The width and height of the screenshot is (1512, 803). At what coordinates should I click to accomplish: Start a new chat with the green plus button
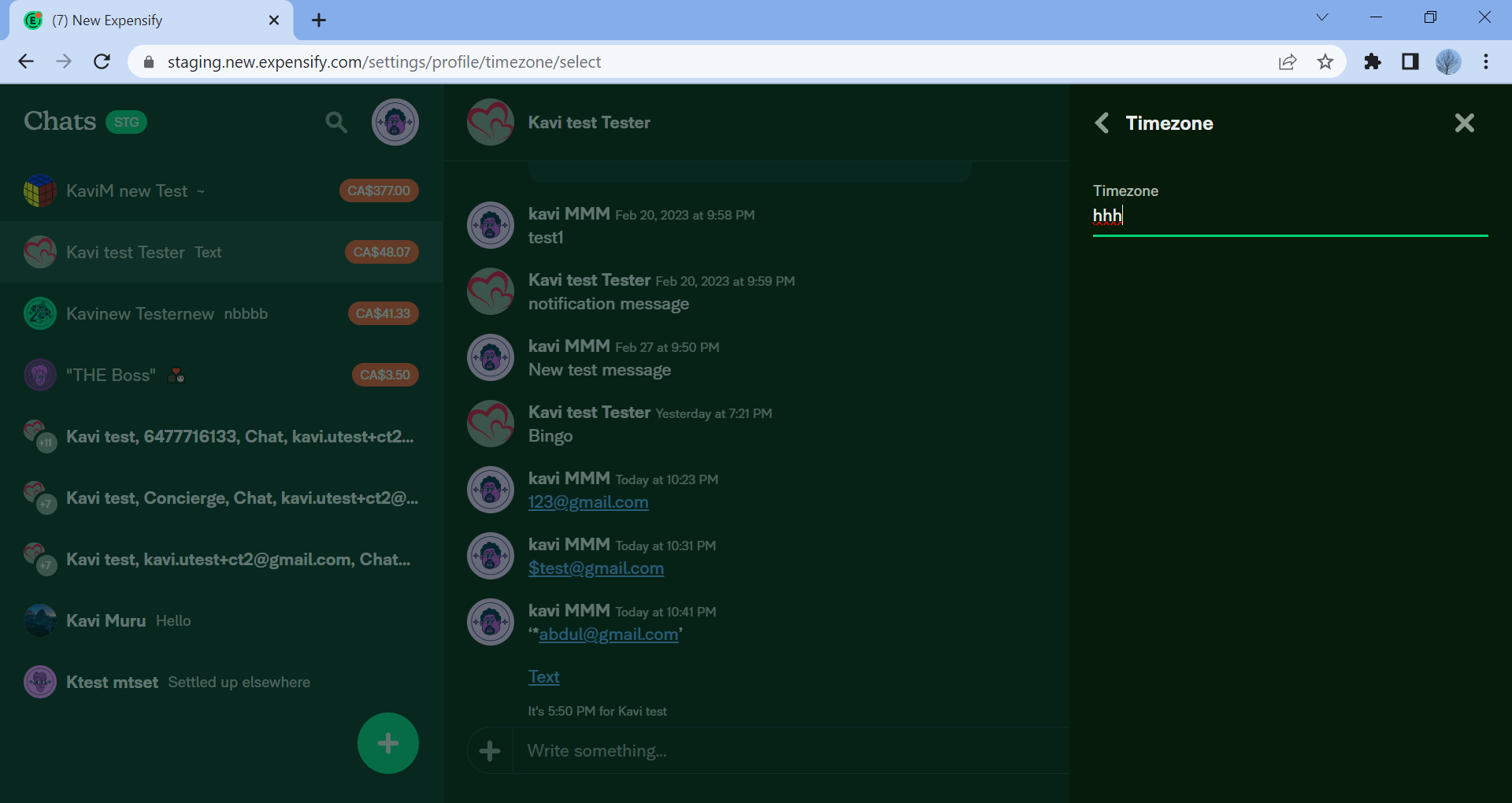click(x=387, y=742)
